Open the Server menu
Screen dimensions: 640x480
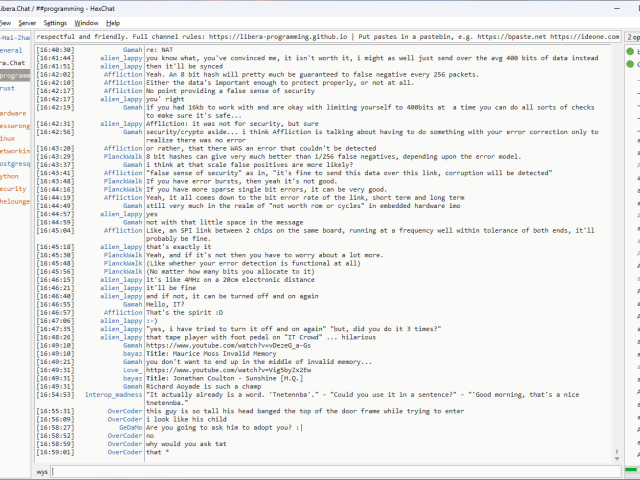click(x=27, y=22)
